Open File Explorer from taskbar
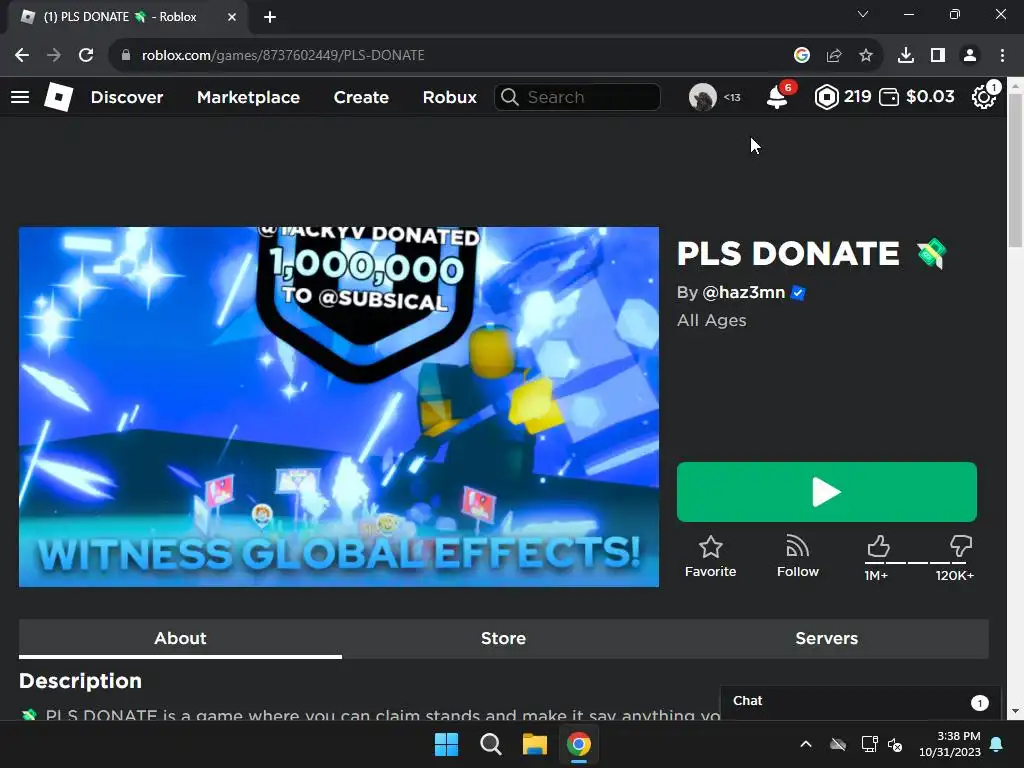The width and height of the screenshot is (1024, 768). [x=534, y=744]
